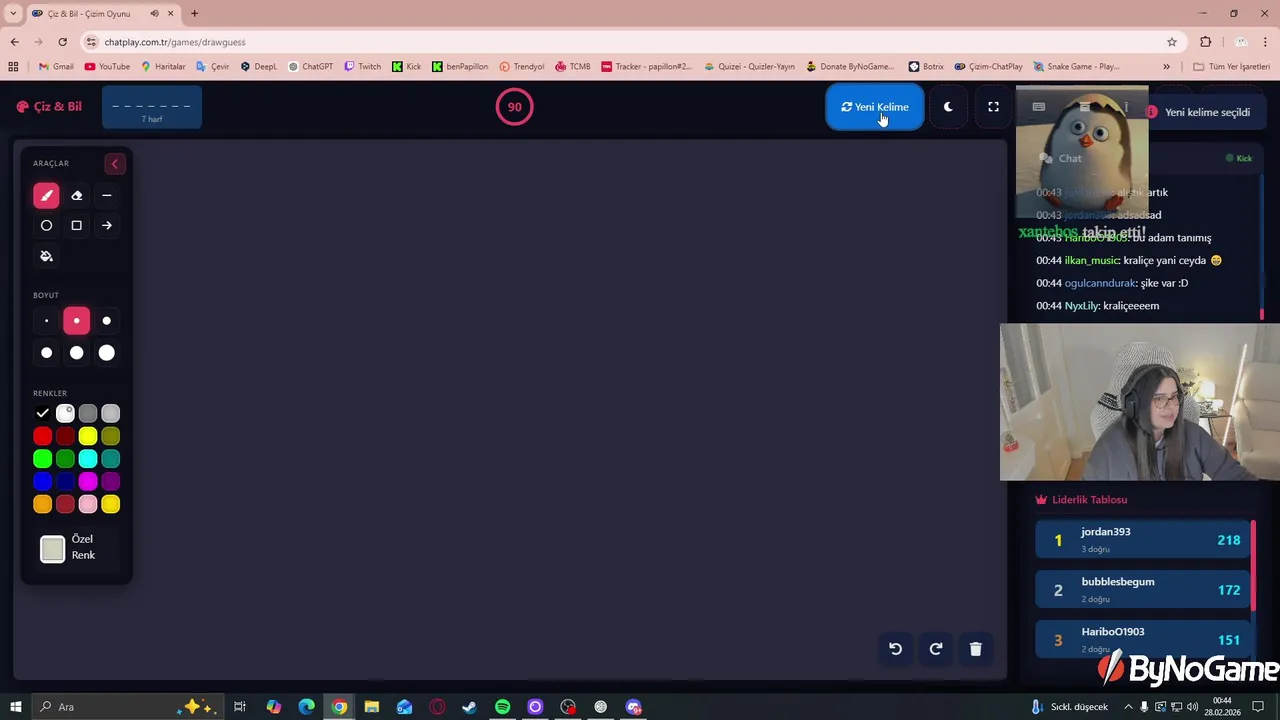Screen dimensions: 1280x720
Task: Select the rectangle shape tool
Action: click(76, 226)
